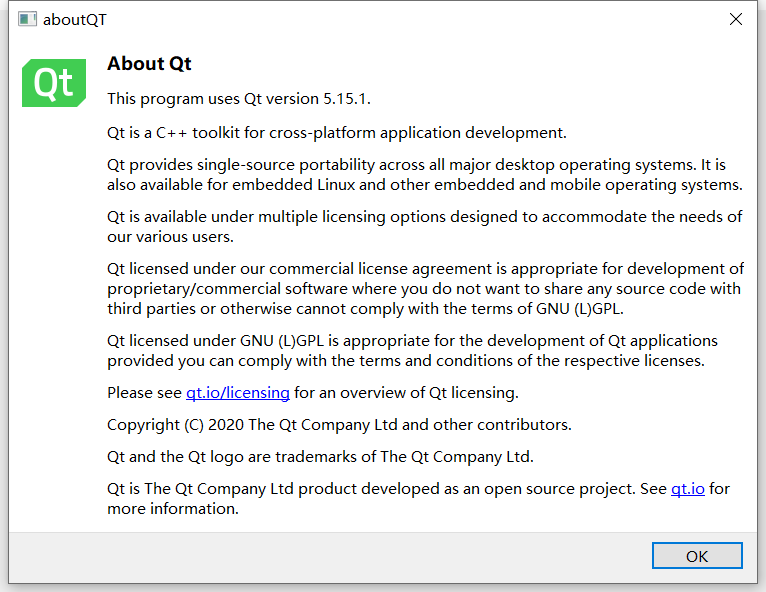766x592 pixels.
Task: Click the C++ toolkit sentence
Action: click(x=336, y=132)
